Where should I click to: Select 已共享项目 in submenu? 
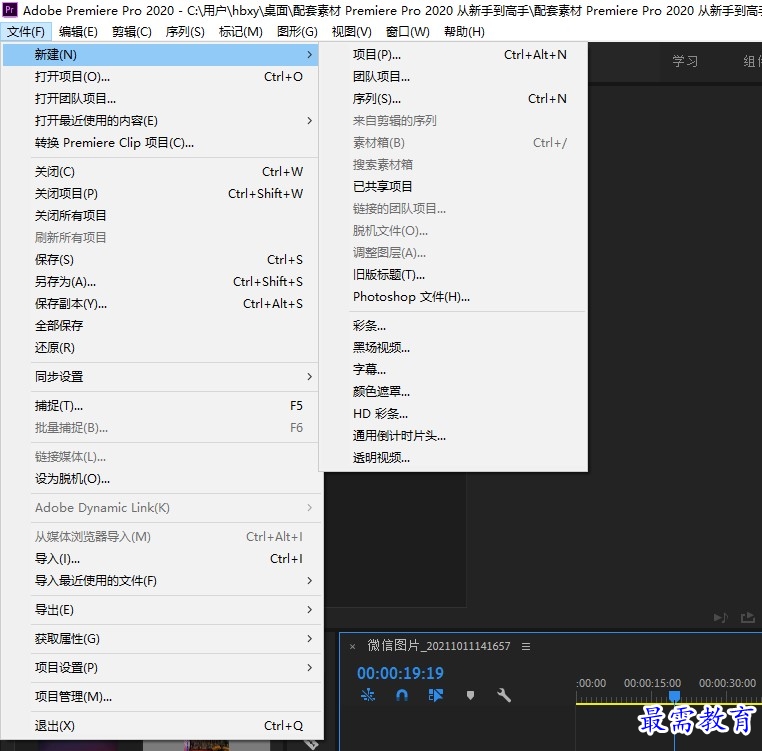click(453, 187)
